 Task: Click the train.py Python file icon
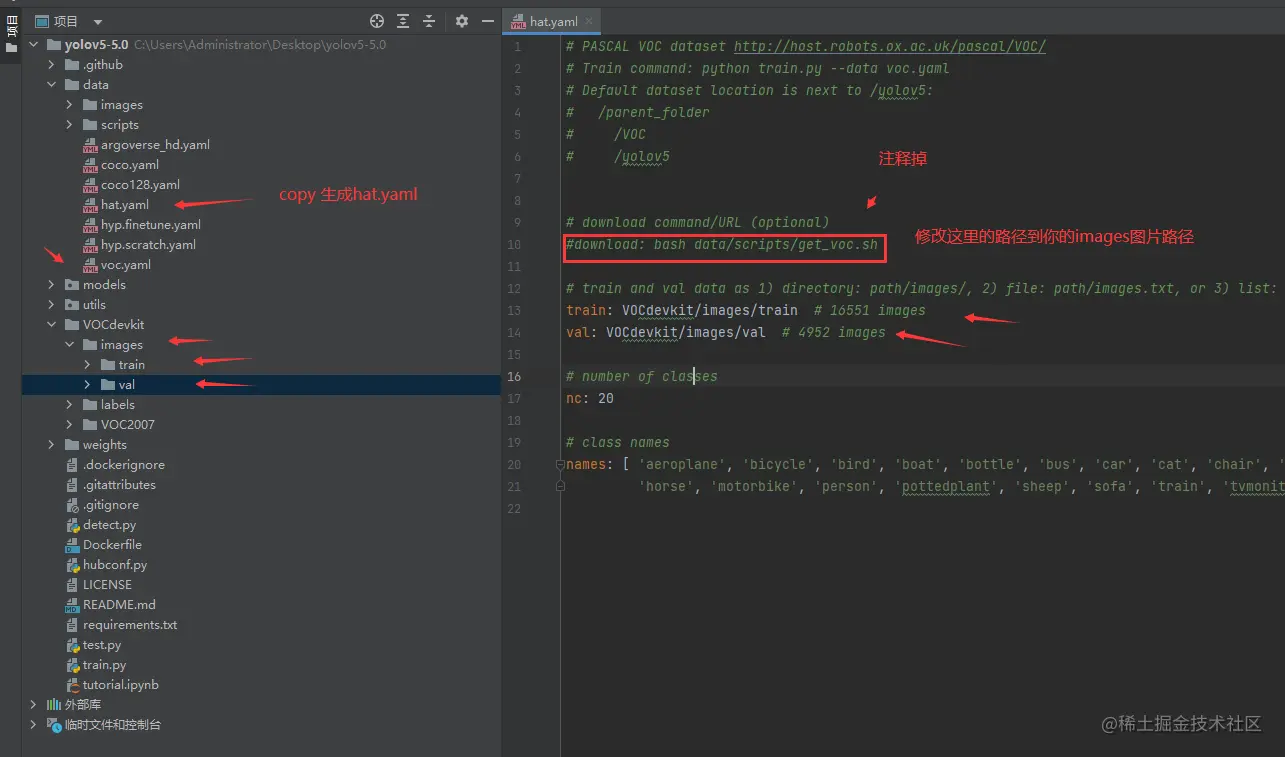[x=72, y=665]
